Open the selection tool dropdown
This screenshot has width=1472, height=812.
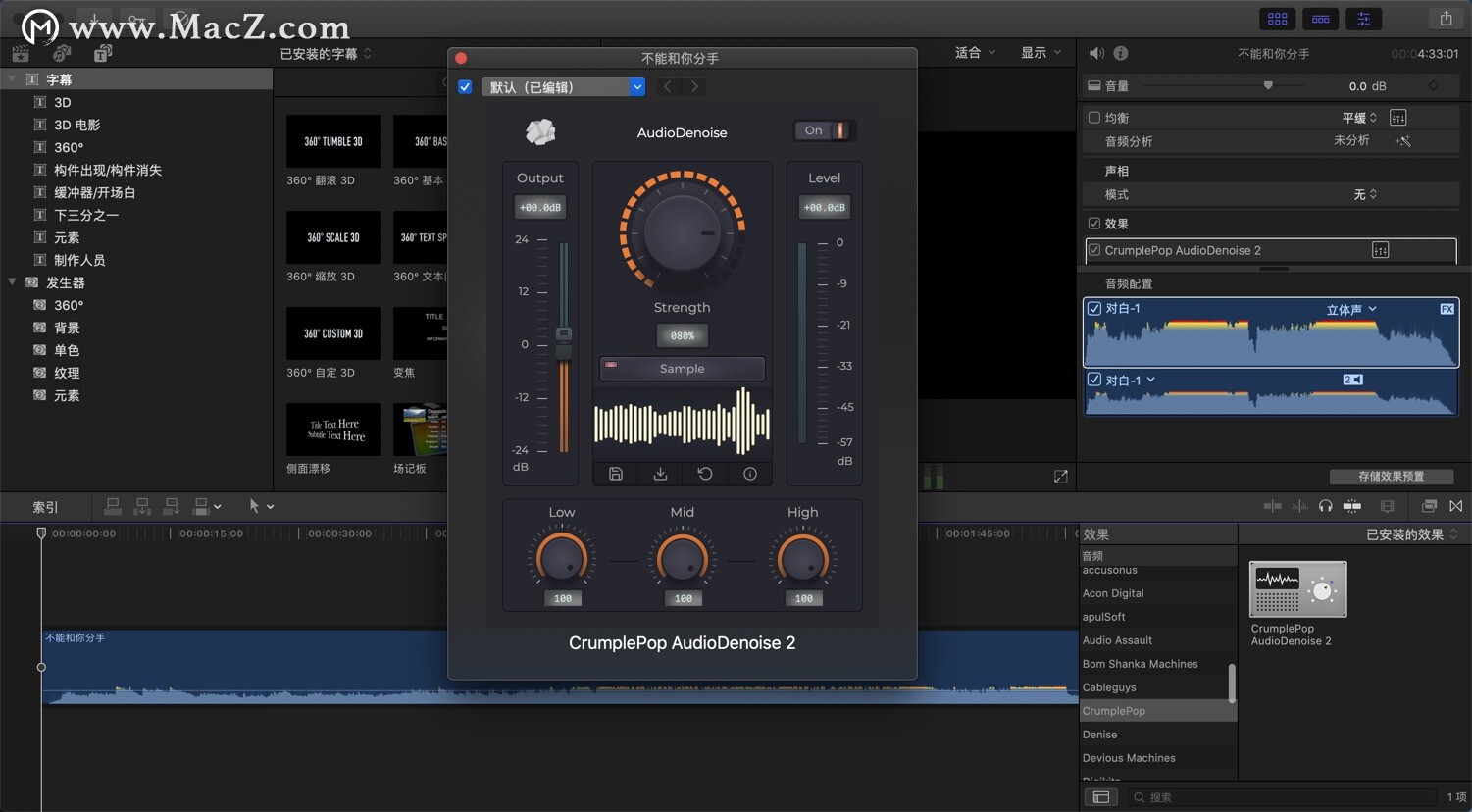262,506
